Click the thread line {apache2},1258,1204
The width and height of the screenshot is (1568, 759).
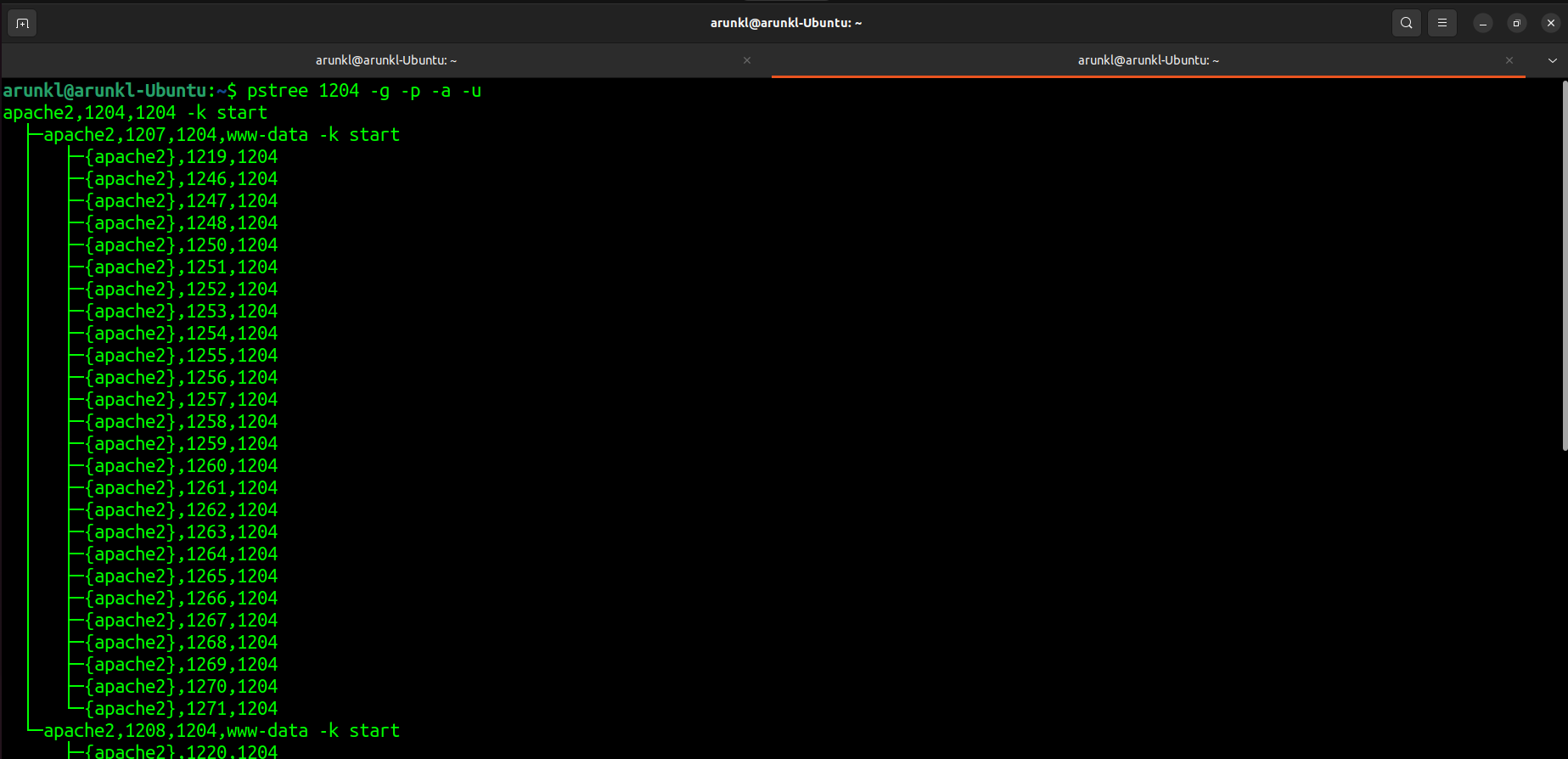click(181, 422)
